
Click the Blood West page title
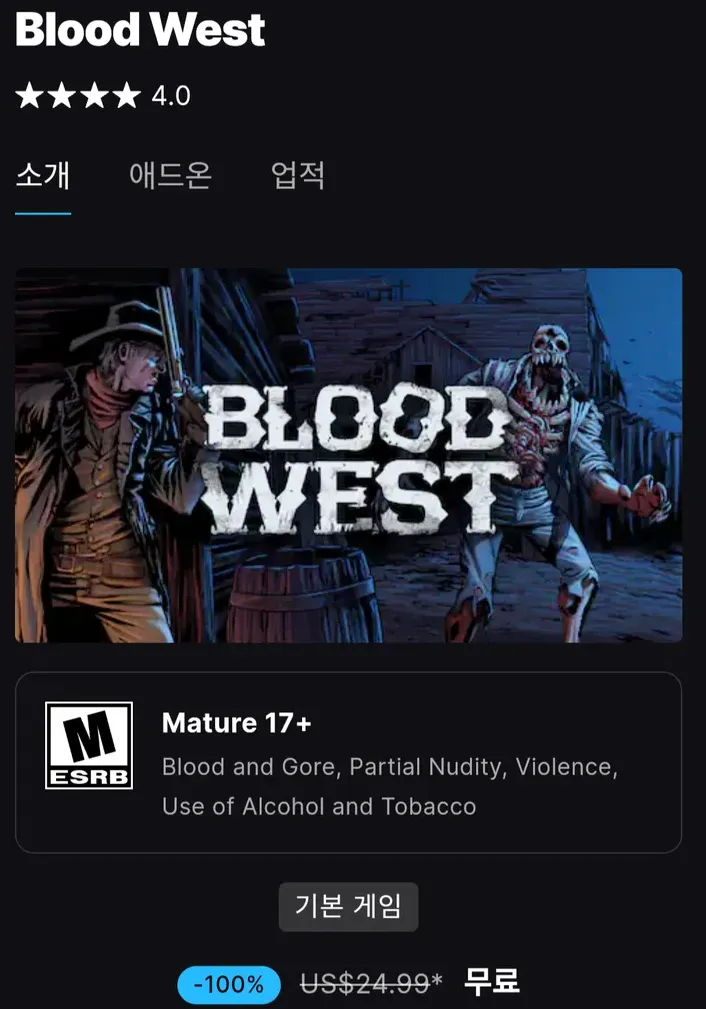140,29
